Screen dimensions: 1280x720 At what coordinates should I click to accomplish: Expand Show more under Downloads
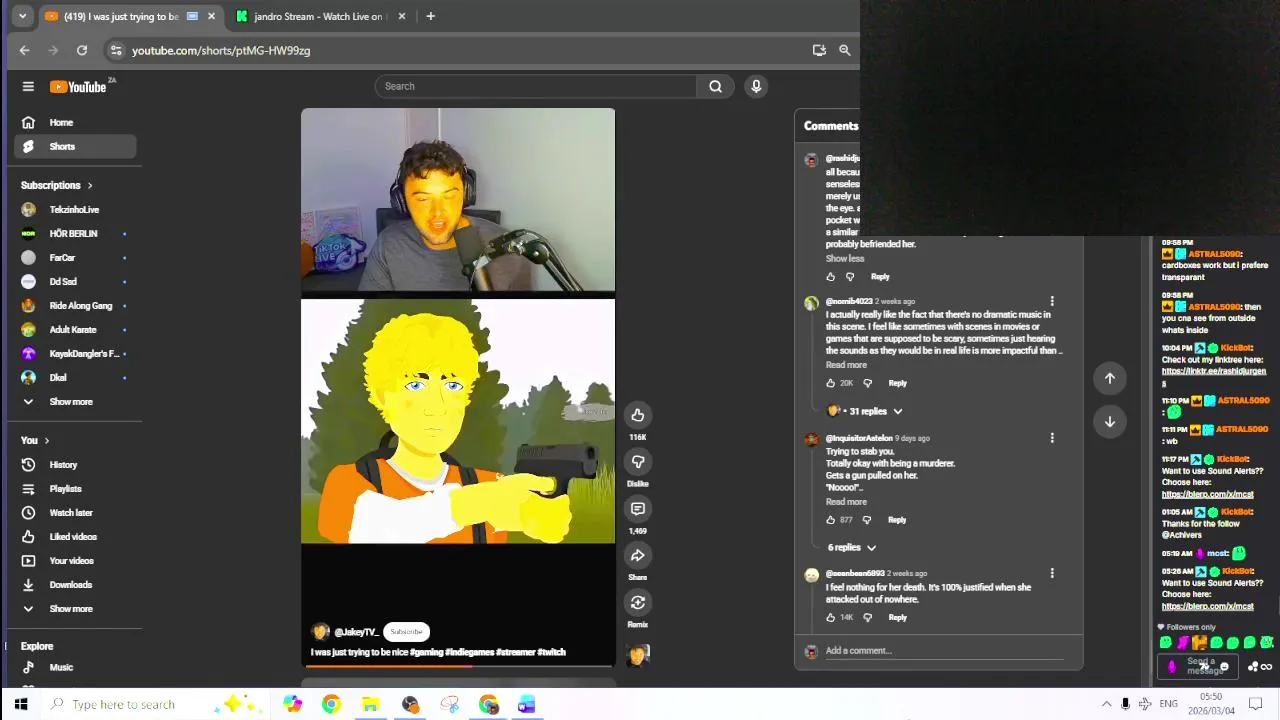pyautogui.click(x=71, y=609)
